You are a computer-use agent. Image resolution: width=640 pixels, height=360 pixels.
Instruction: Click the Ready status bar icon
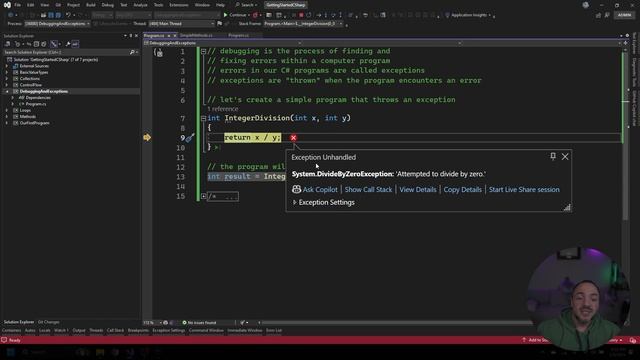4,340
